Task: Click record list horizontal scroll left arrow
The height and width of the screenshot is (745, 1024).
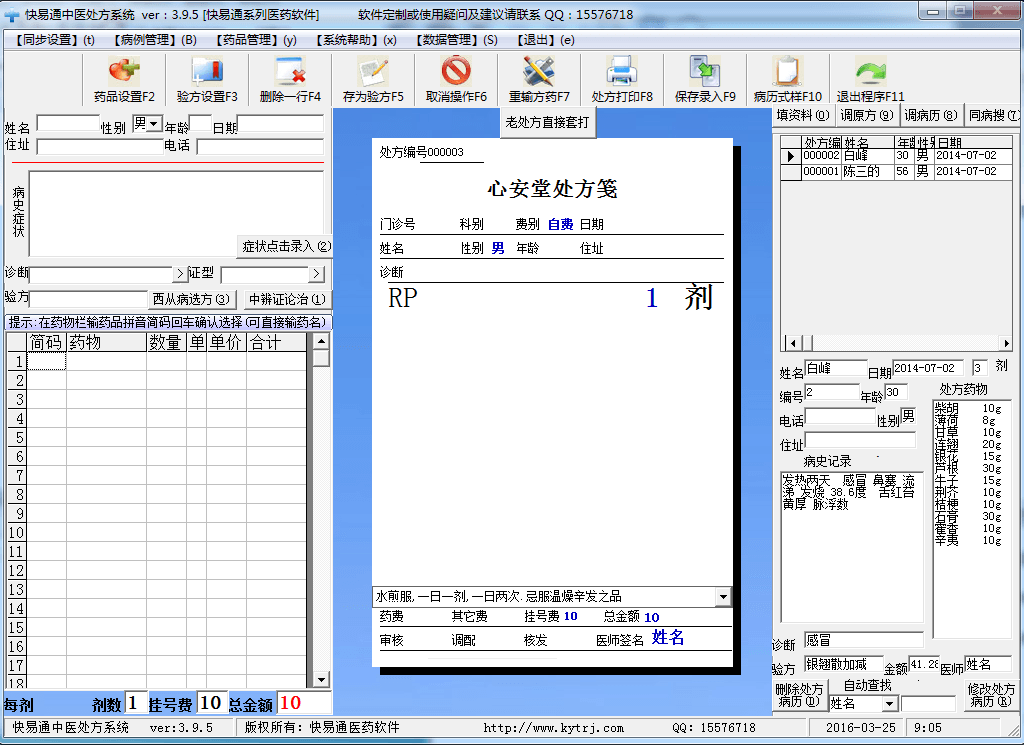Action: tap(793, 343)
